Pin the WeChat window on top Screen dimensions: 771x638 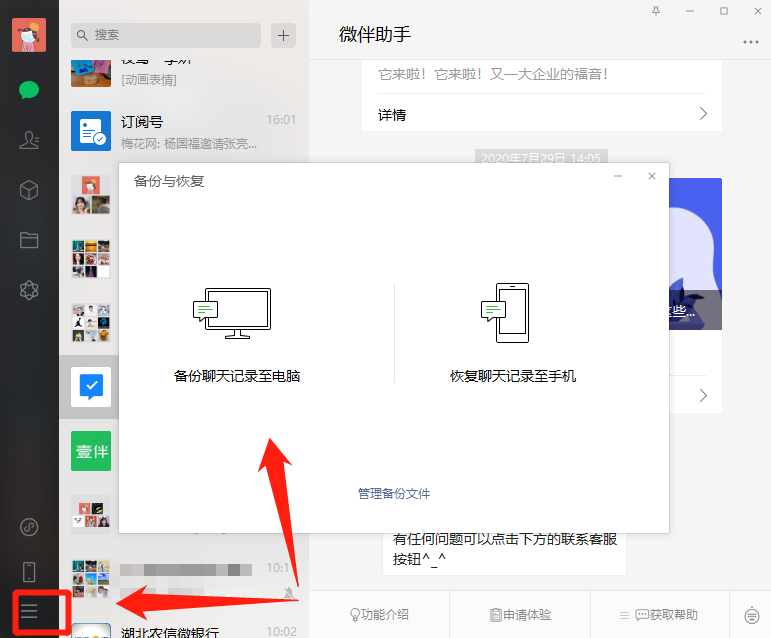[x=656, y=11]
